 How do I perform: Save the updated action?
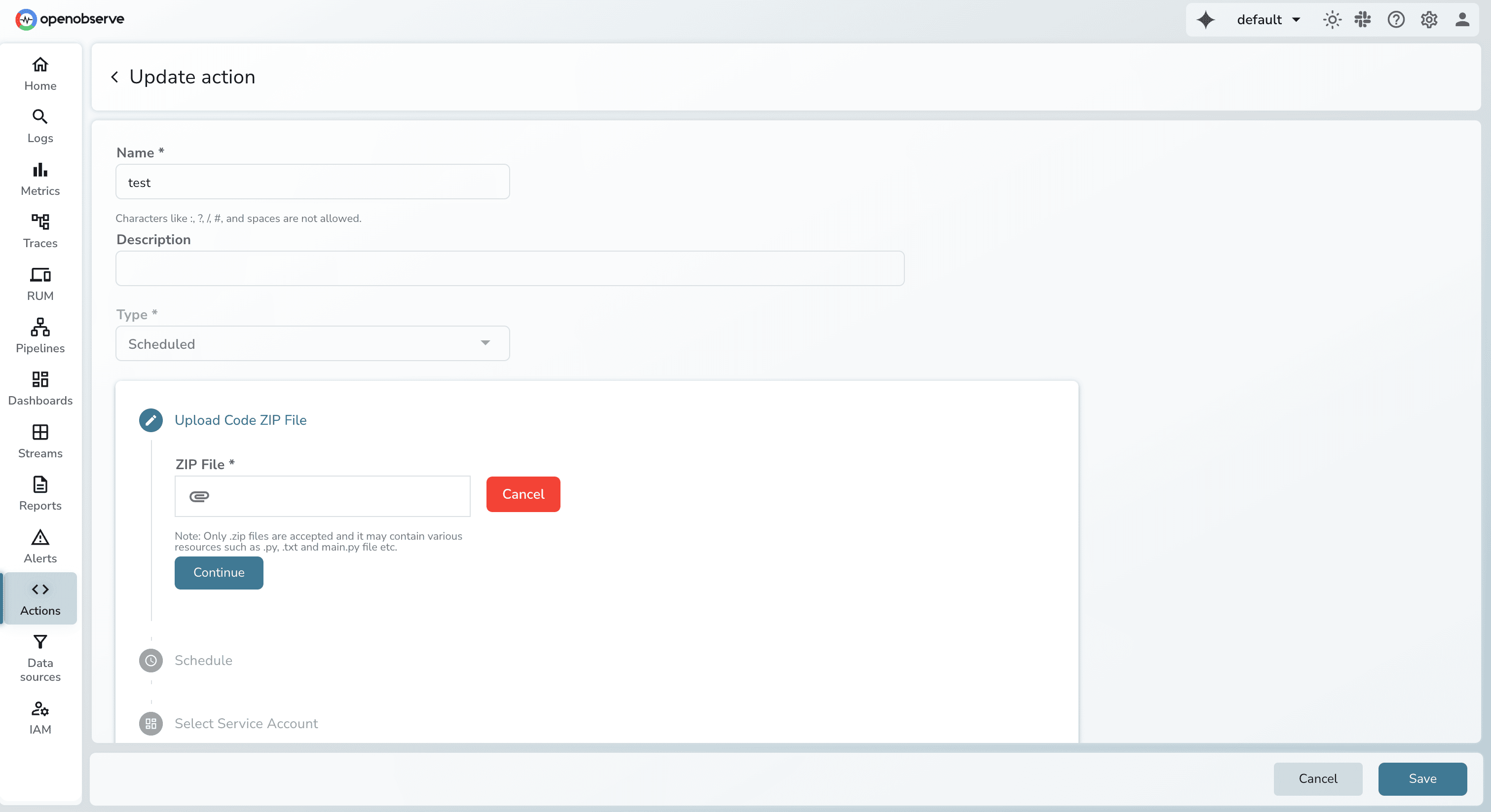1423,779
